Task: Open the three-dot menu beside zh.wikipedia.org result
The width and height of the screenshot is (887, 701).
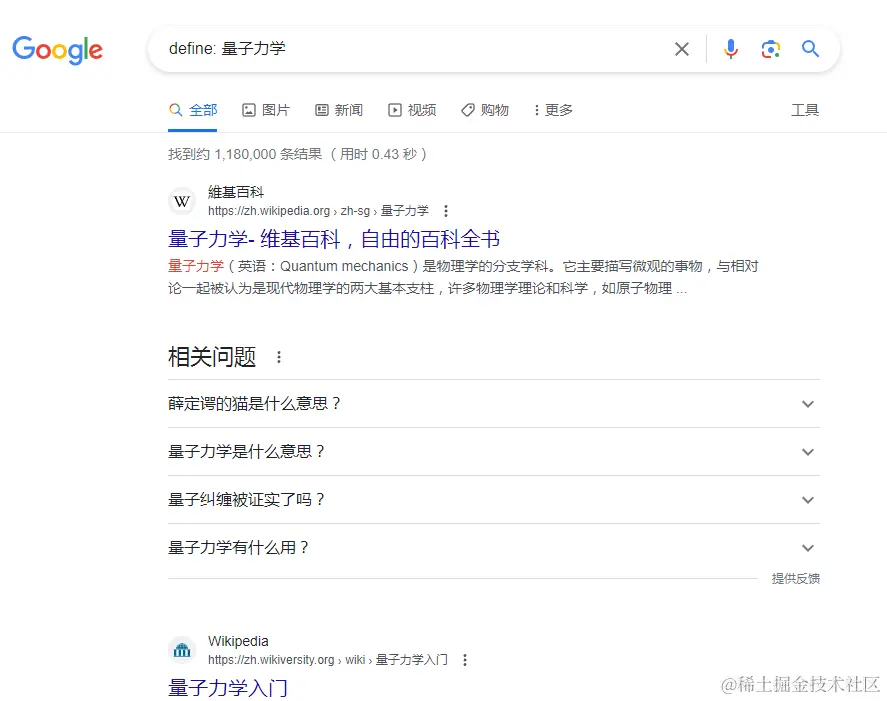Action: (446, 211)
